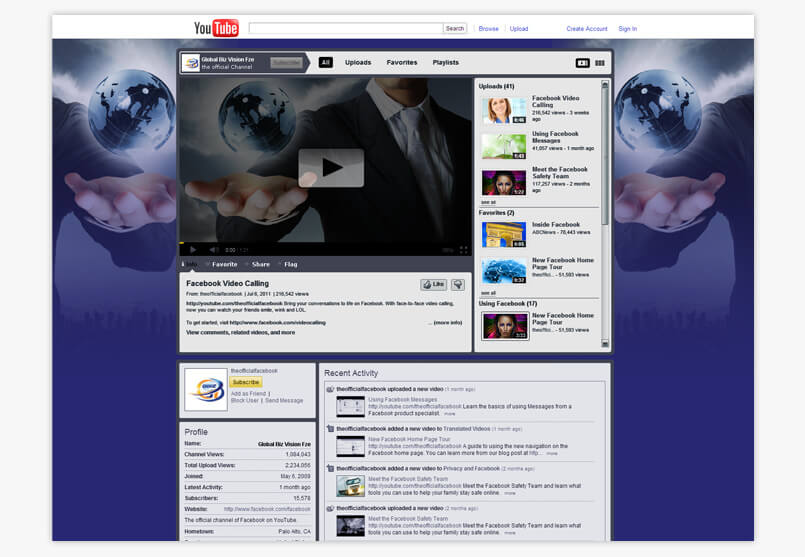This screenshot has width=805, height=557.
Task: Click the video progress bar
Action: [325, 243]
